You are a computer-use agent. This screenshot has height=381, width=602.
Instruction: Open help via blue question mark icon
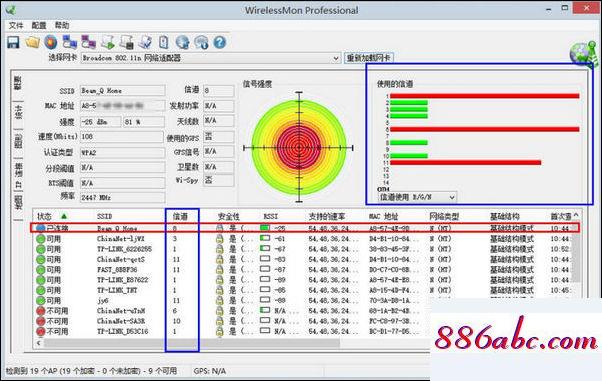[x=220, y=42]
